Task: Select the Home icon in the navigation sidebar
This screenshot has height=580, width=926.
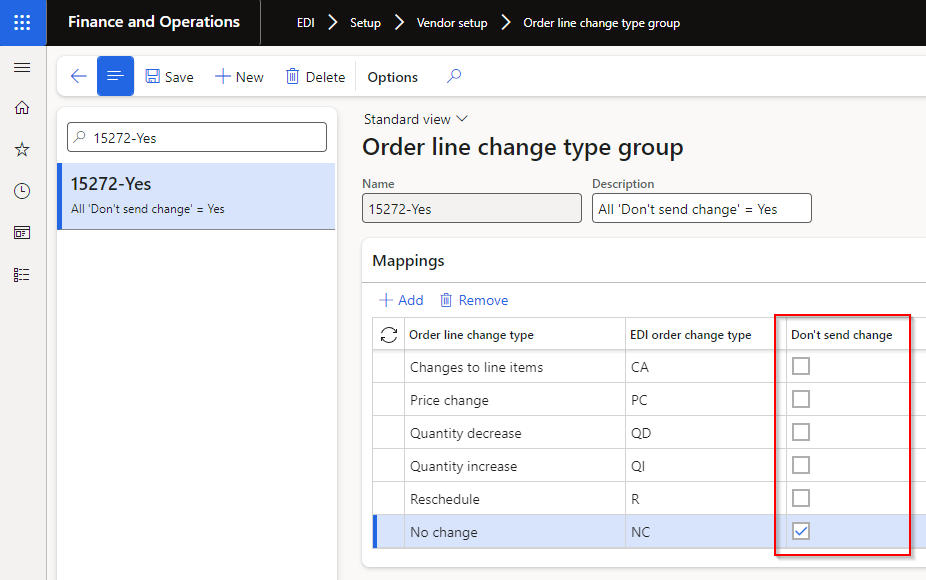Action: click(22, 108)
